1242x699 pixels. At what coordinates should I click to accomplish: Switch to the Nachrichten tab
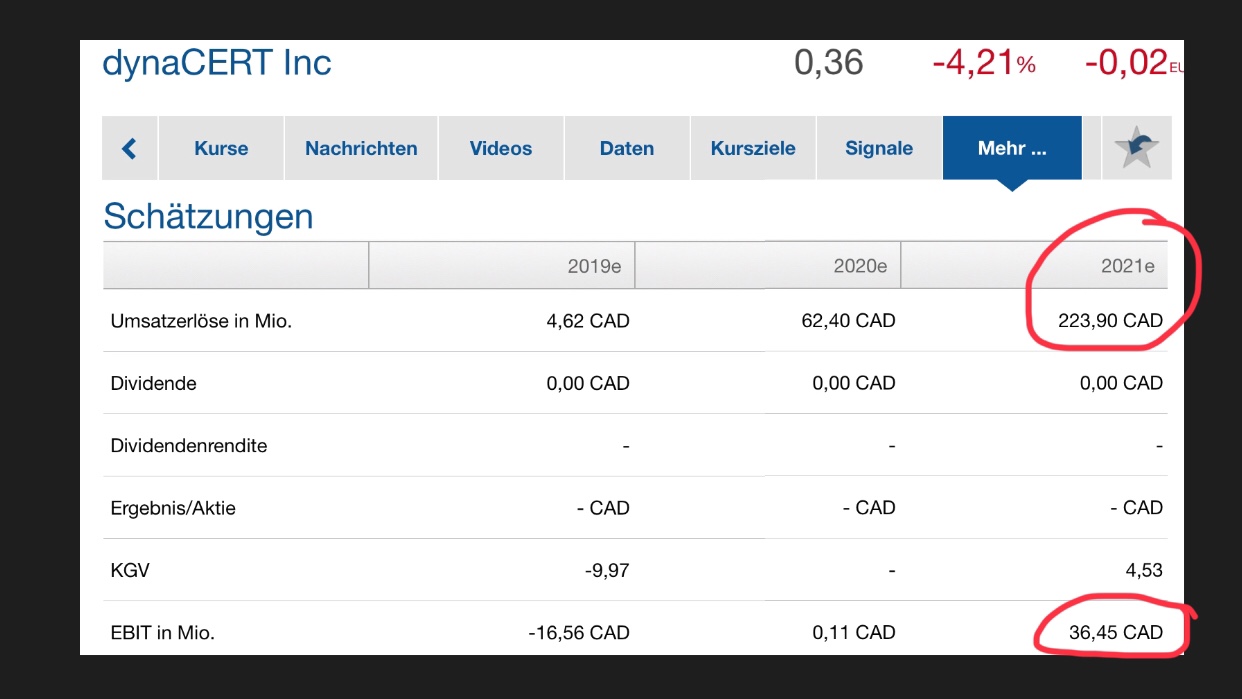click(361, 148)
